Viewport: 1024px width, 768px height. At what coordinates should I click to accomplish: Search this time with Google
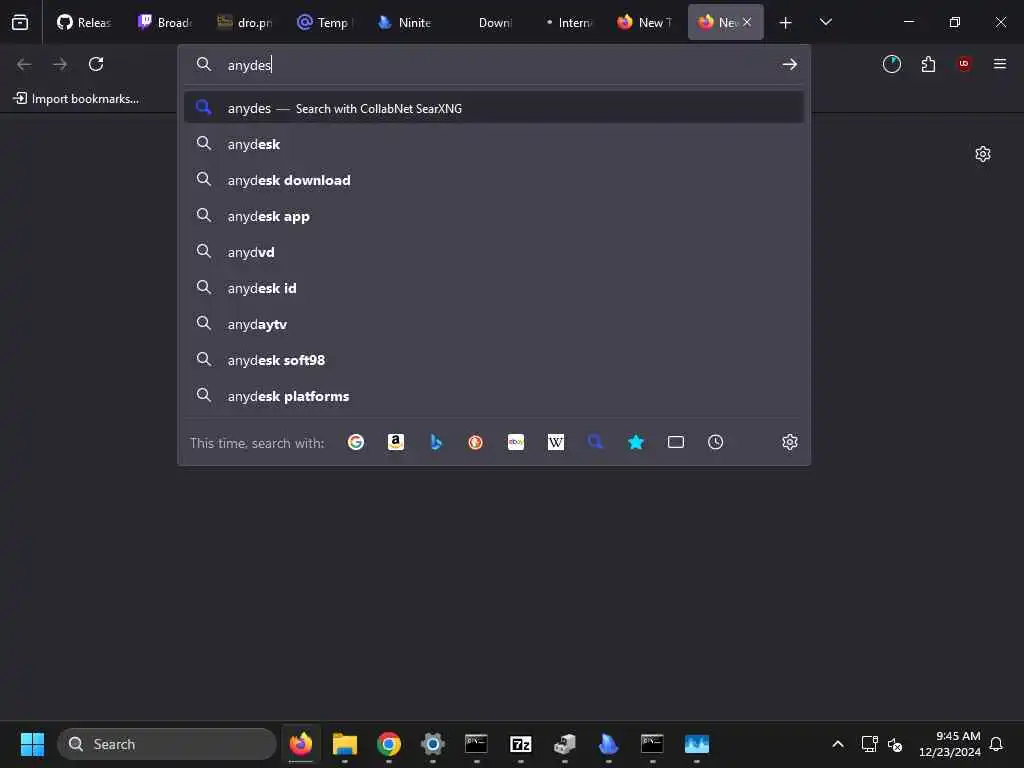pos(356,442)
